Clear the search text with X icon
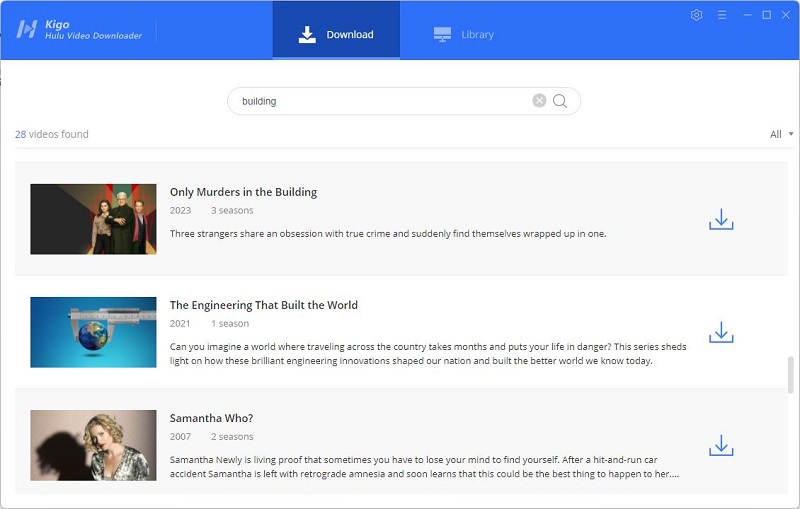This screenshot has width=800, height=509. [x=539, y=100]
